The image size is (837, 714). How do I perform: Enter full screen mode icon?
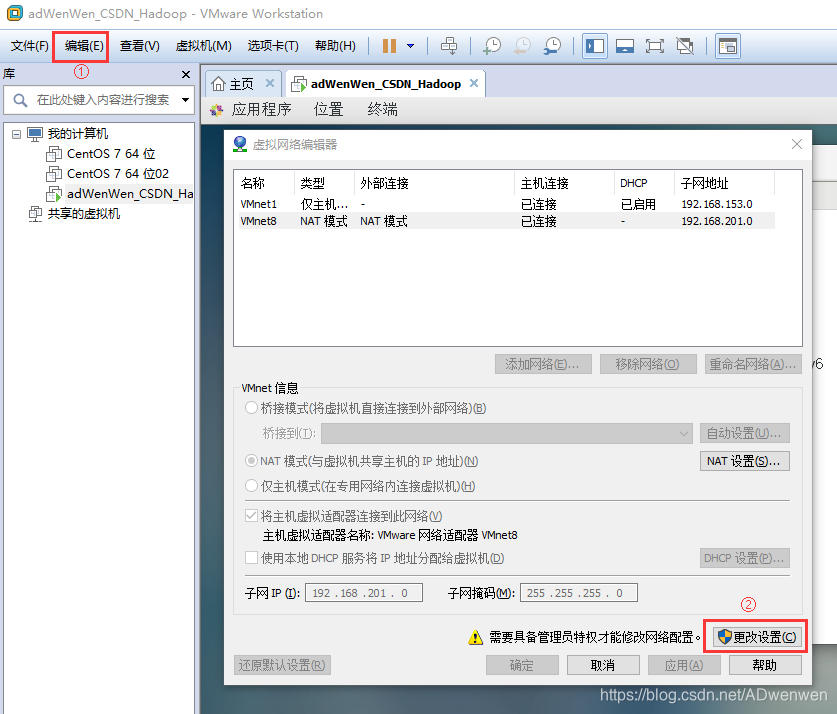coord(655,46)
